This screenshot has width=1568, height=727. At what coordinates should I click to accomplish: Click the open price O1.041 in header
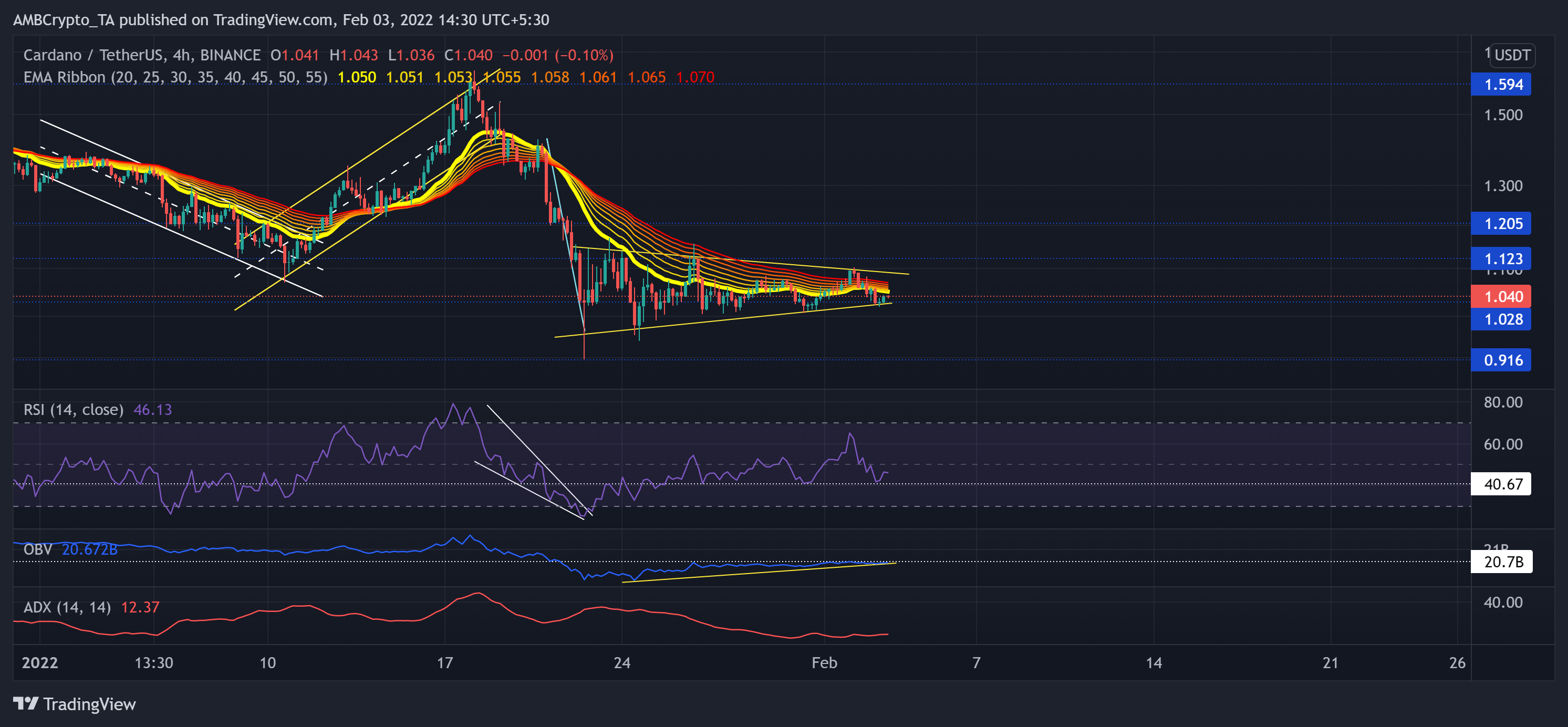295,55
